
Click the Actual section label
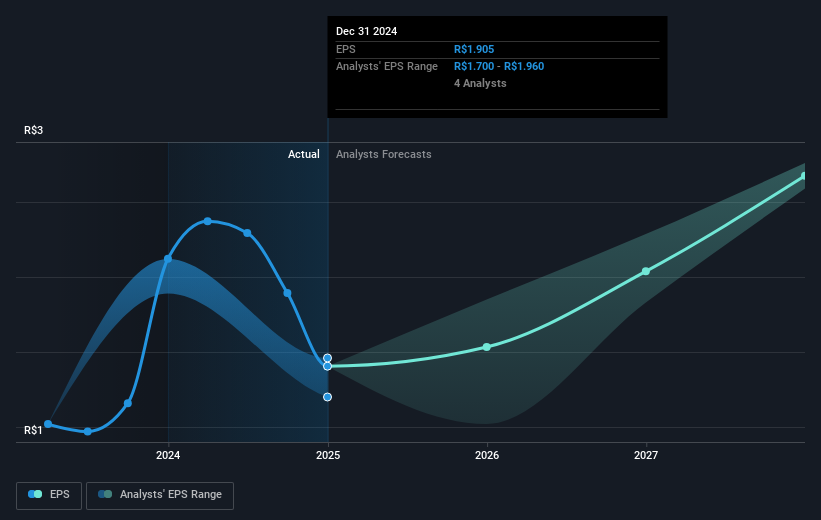[304, 154]
